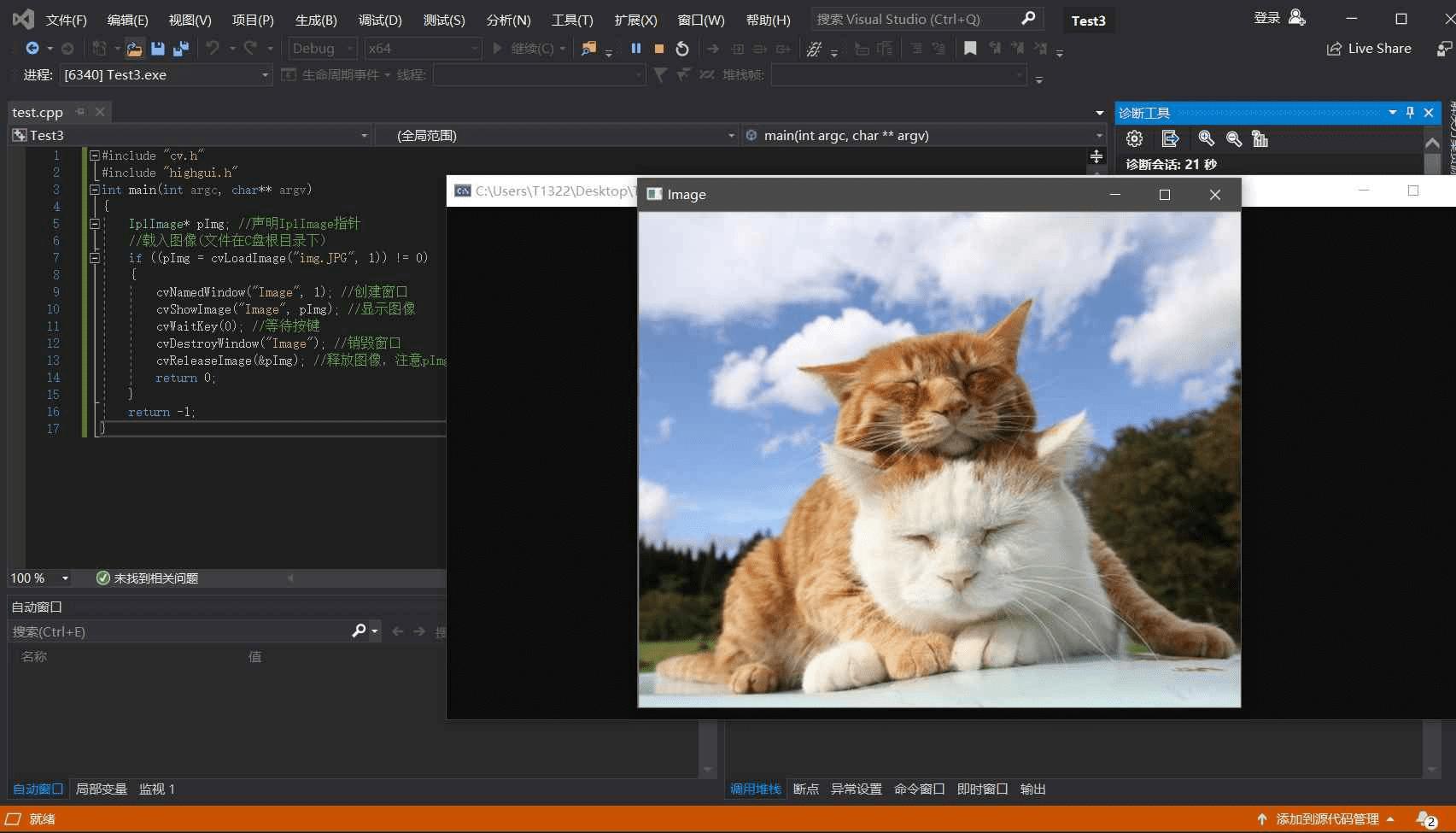Click the 未找到相关问题 status indicator

click(x=147, y=578)
